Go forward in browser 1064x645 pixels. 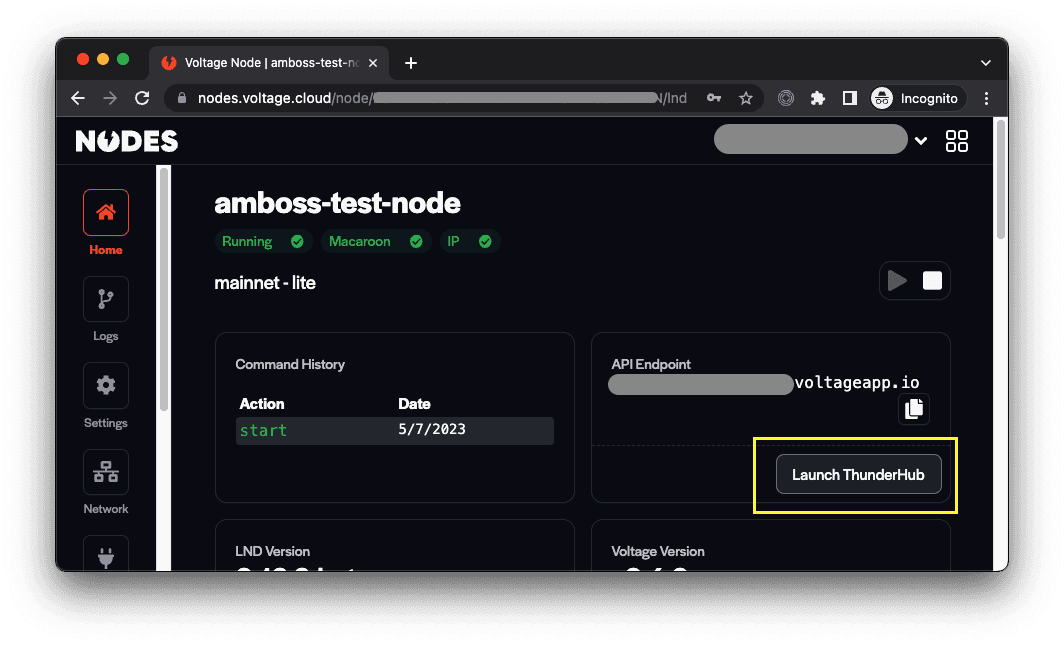pos(110,98)
